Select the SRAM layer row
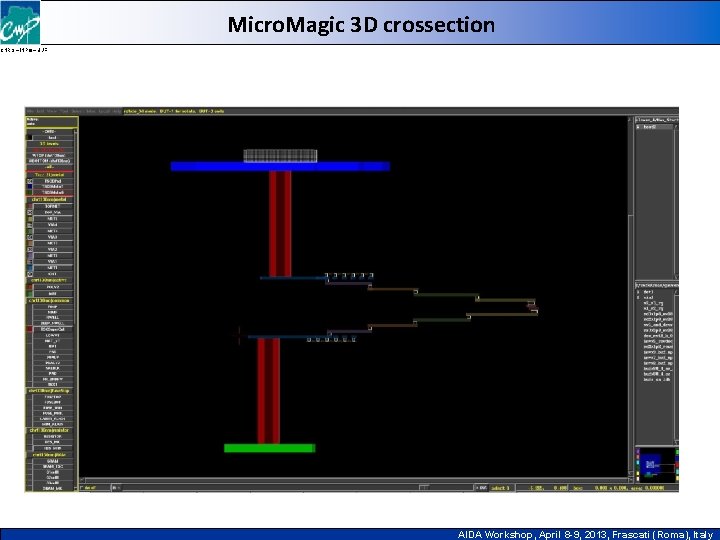The width and height of the screenshot is (720, 540). click(x=52, y=461)
